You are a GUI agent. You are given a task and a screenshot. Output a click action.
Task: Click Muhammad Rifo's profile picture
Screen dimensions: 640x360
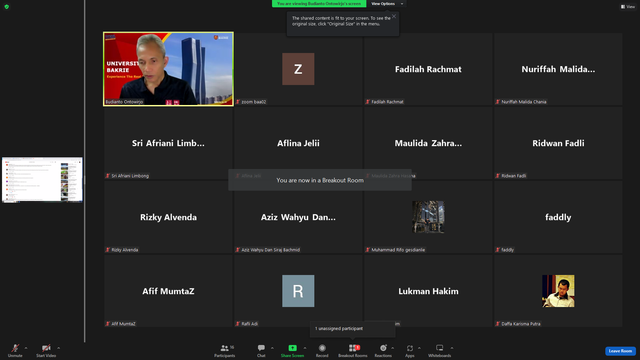tap(428, 217)
